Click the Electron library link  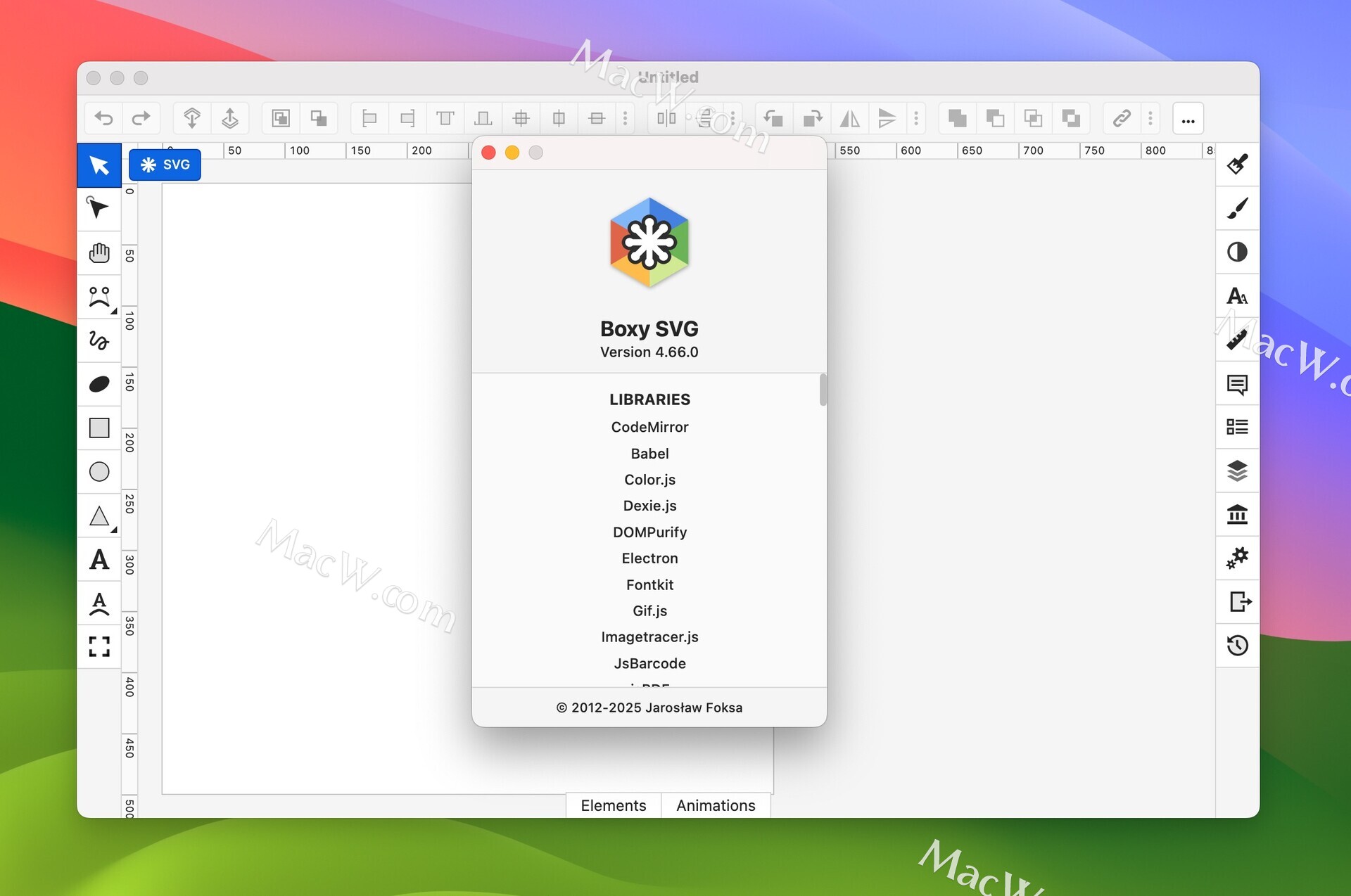click(649, 558)
